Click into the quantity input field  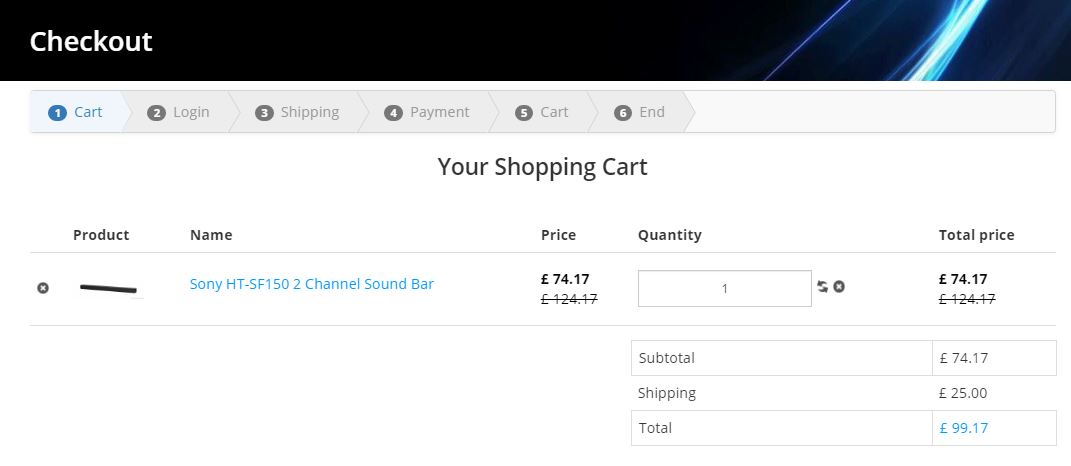pyautogui.click(x=724, y=289)
